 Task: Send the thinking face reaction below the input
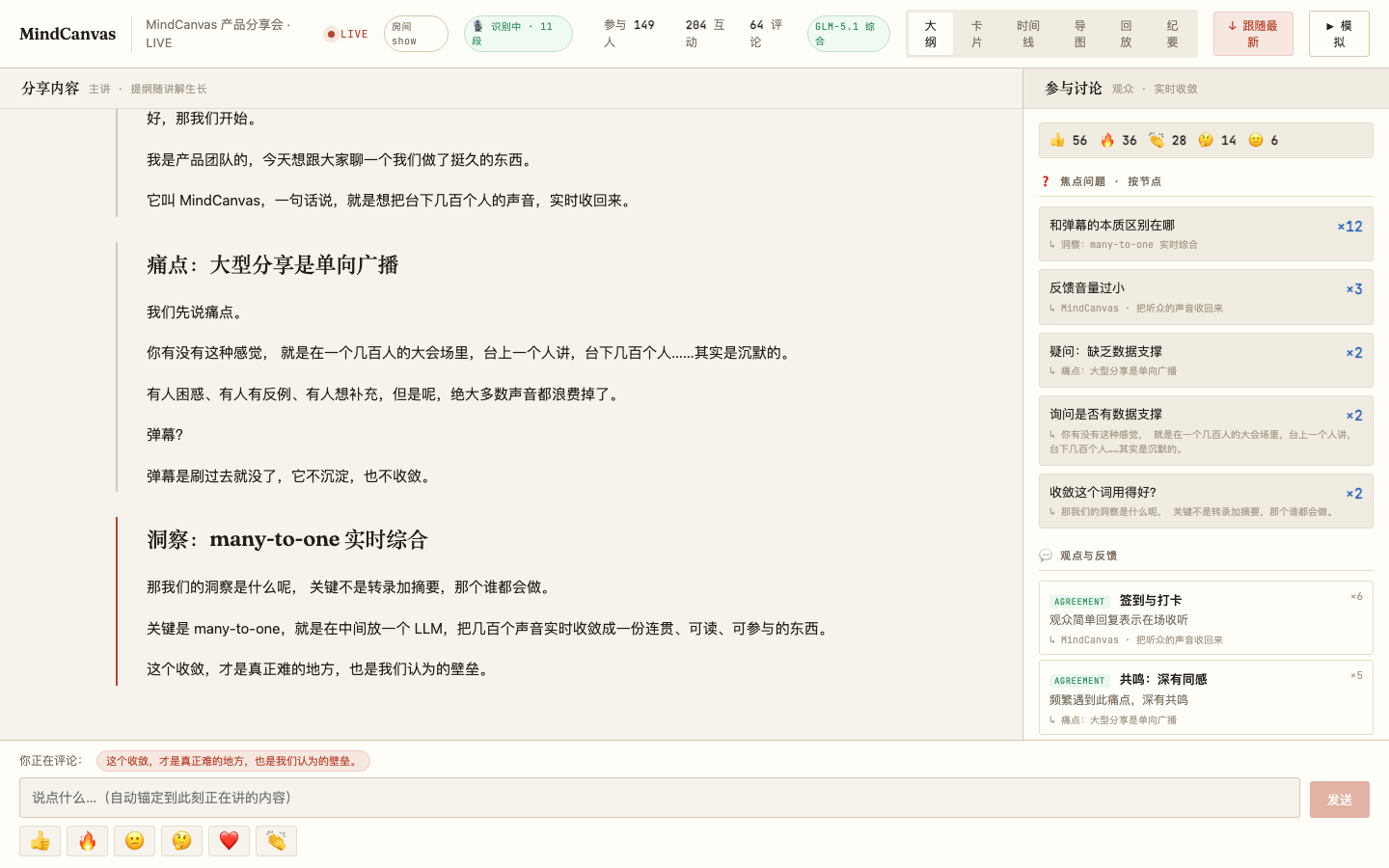click(x=182, y=841)
